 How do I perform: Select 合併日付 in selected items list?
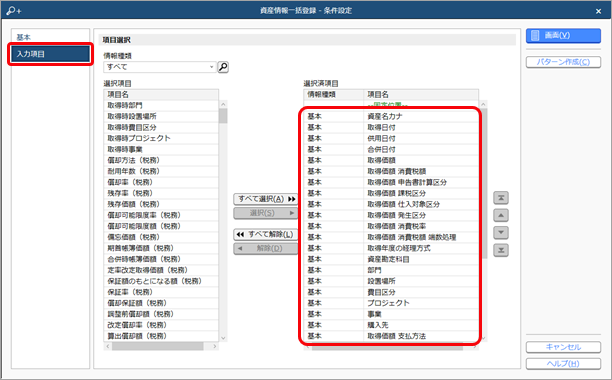(391, 149)
